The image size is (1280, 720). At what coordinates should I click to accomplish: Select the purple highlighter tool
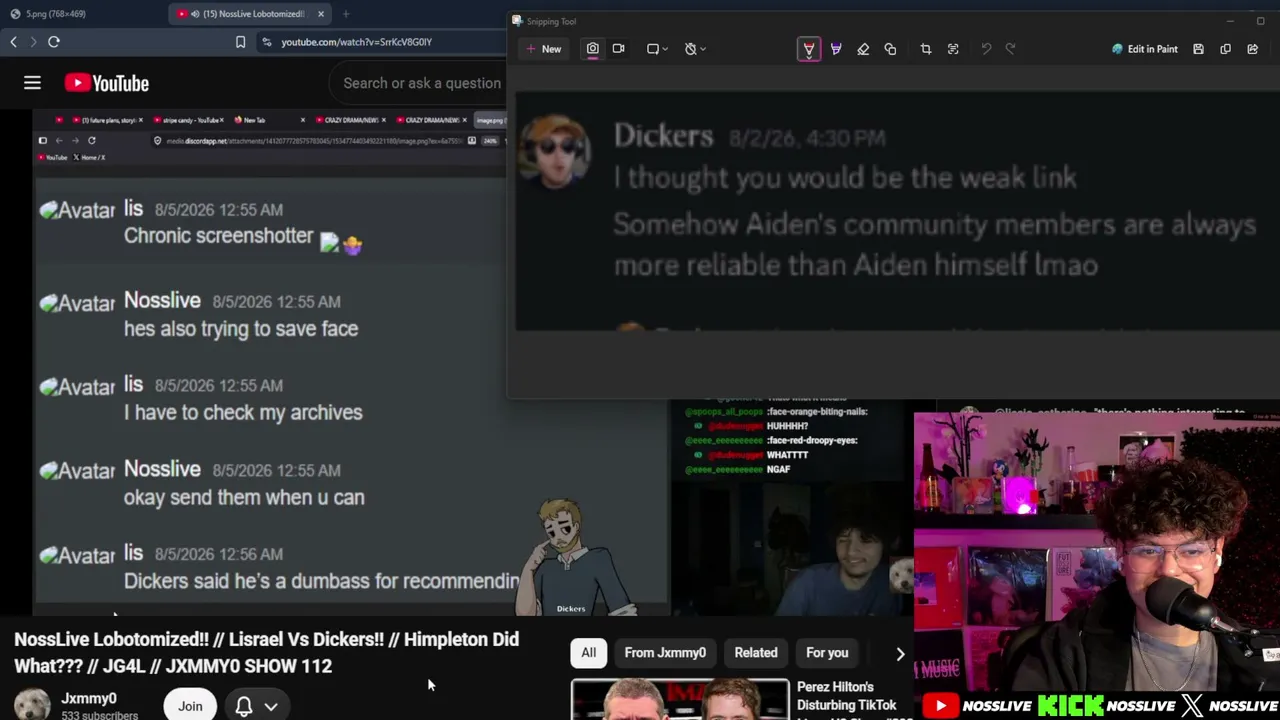(x=836, y=49)
